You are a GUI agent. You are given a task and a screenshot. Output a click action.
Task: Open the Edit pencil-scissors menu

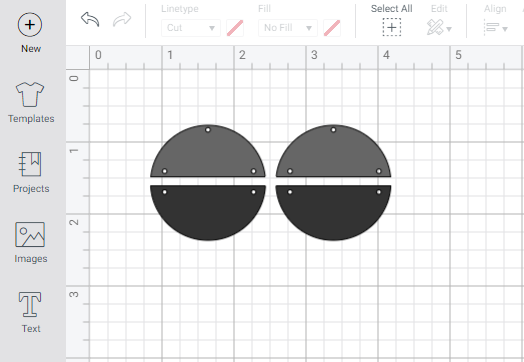tap(439, 27)
